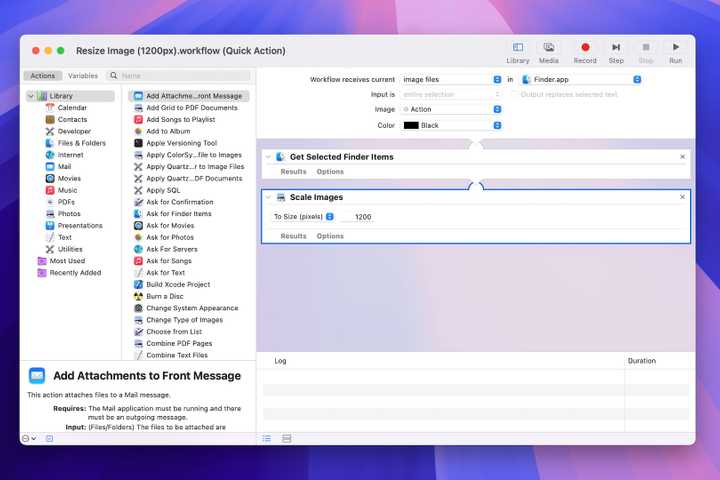Open To Size (pixels) popup
This screenshot has height=480, width=720.
[x=304, y=216]
